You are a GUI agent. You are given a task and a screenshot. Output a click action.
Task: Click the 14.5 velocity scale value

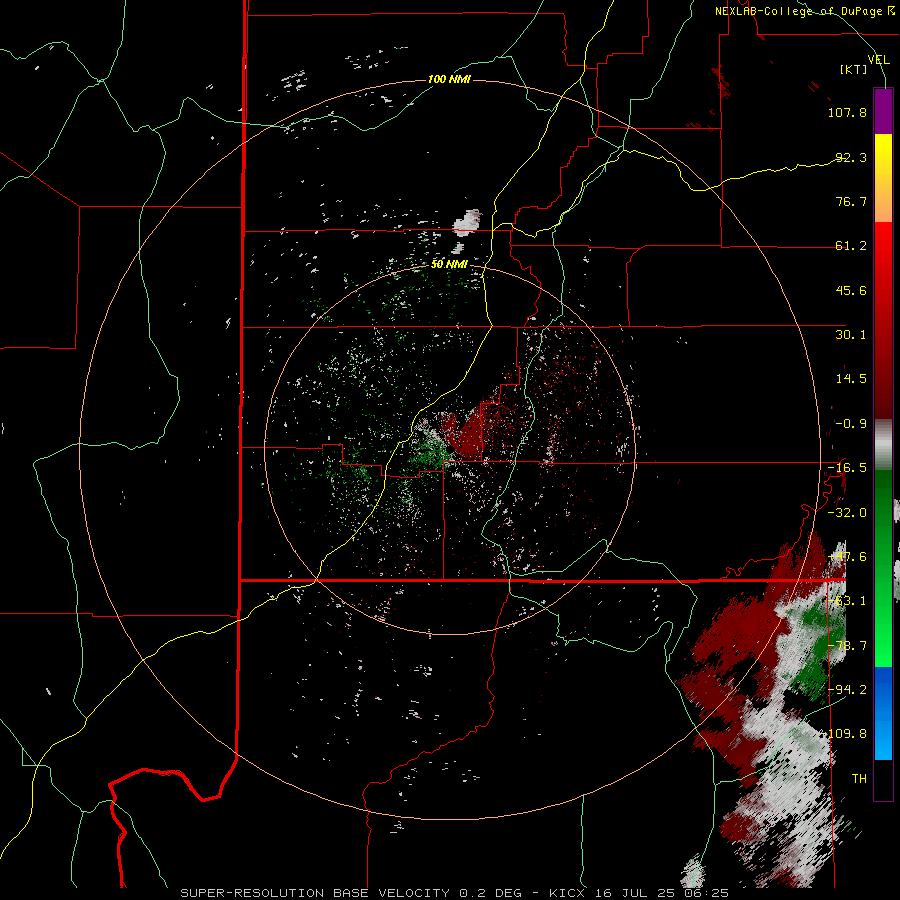coord(851,379)
